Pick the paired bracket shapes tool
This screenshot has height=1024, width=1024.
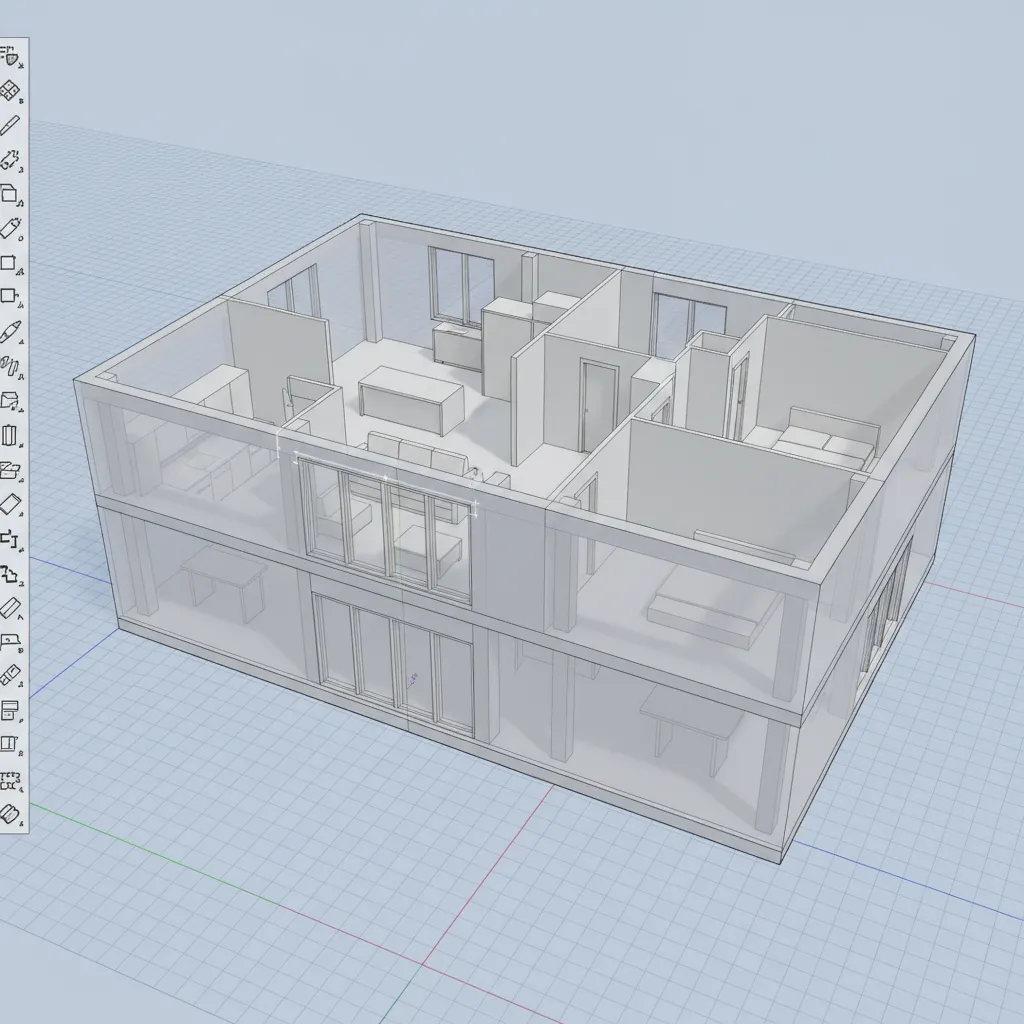pos(10,539)
